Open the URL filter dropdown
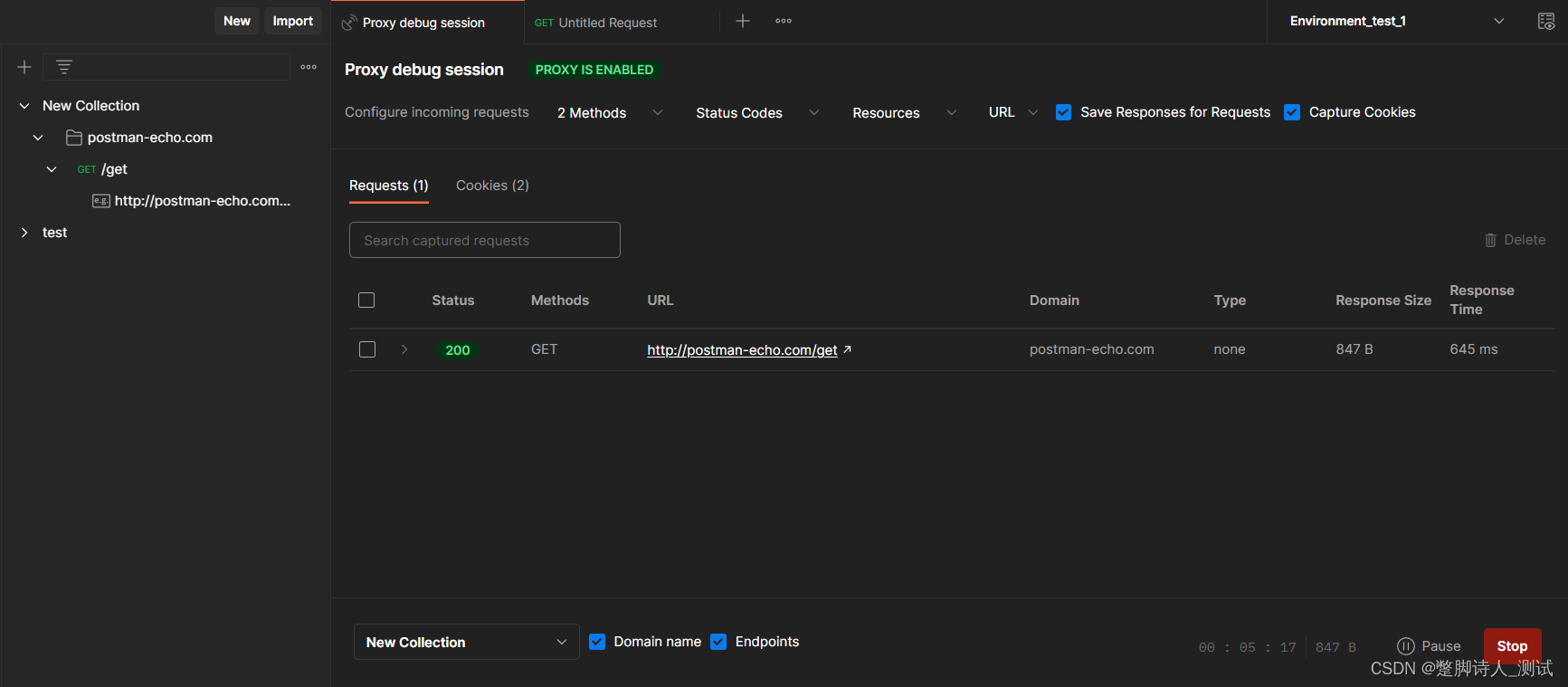The image size is (1568, 687). [1012, 112]
